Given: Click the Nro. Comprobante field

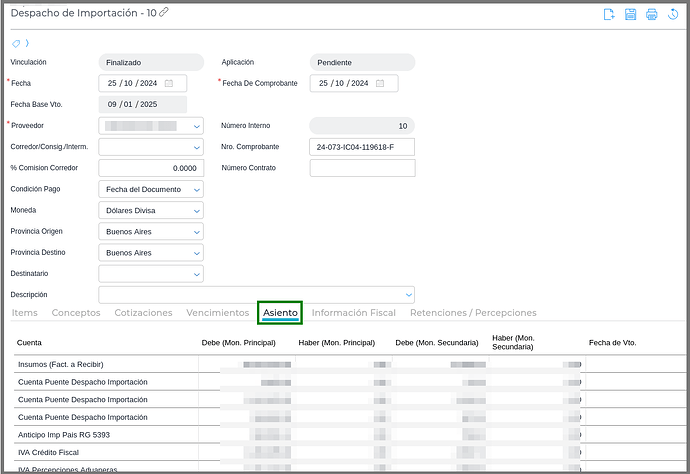Looking at the screenshot, I should [x=362, y=147].
